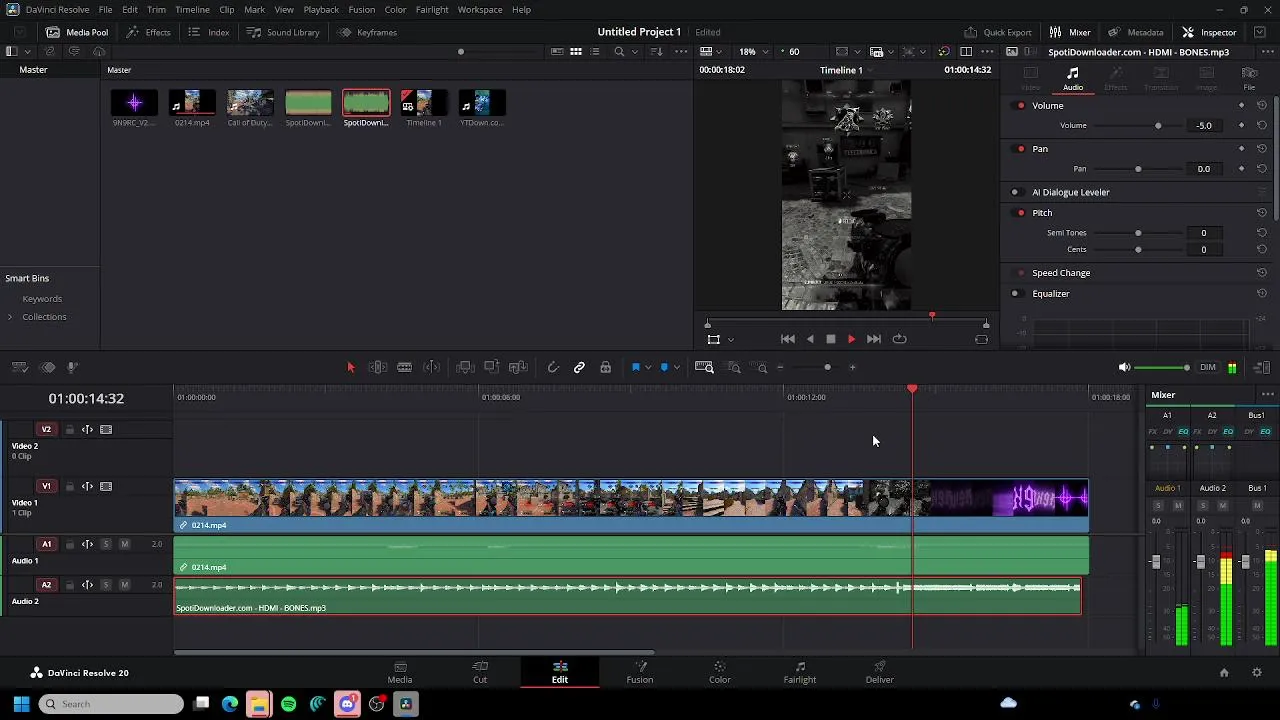
Task: Click the Volume value field -5.0
Action: pyautogui.click(x=1204, y=126)
